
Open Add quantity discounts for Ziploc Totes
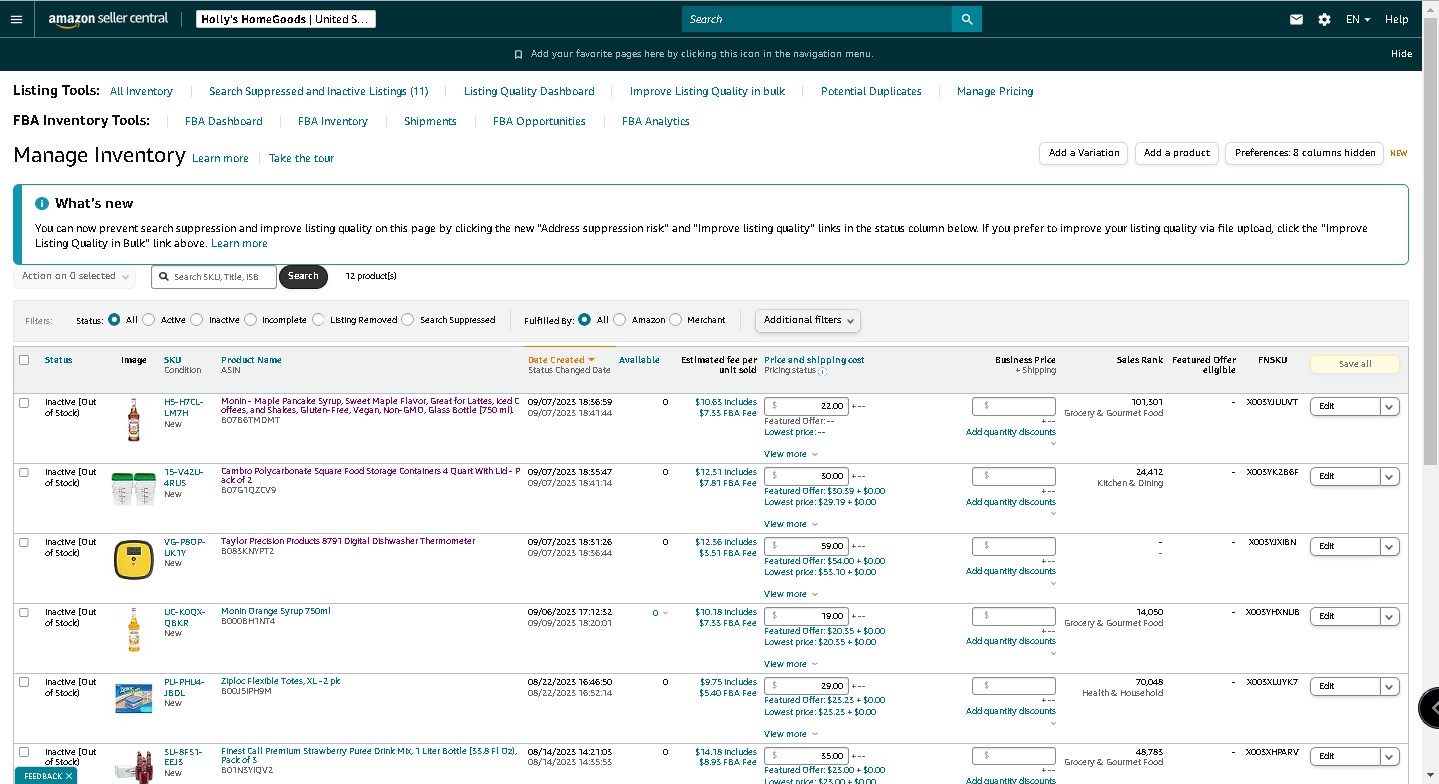(1010, 711)
